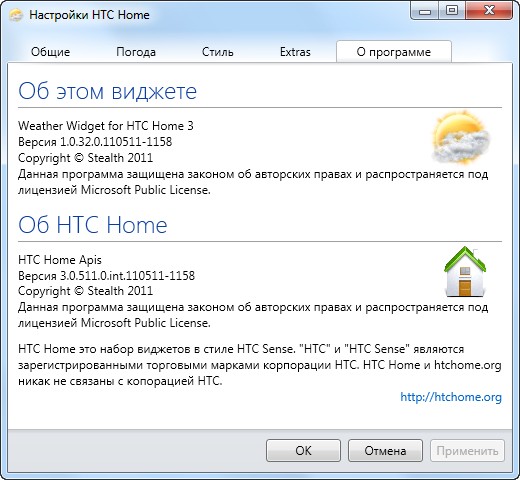Click the heading Об HTC Home
Viewport: 520px width, 480px height.
[93, 225]
